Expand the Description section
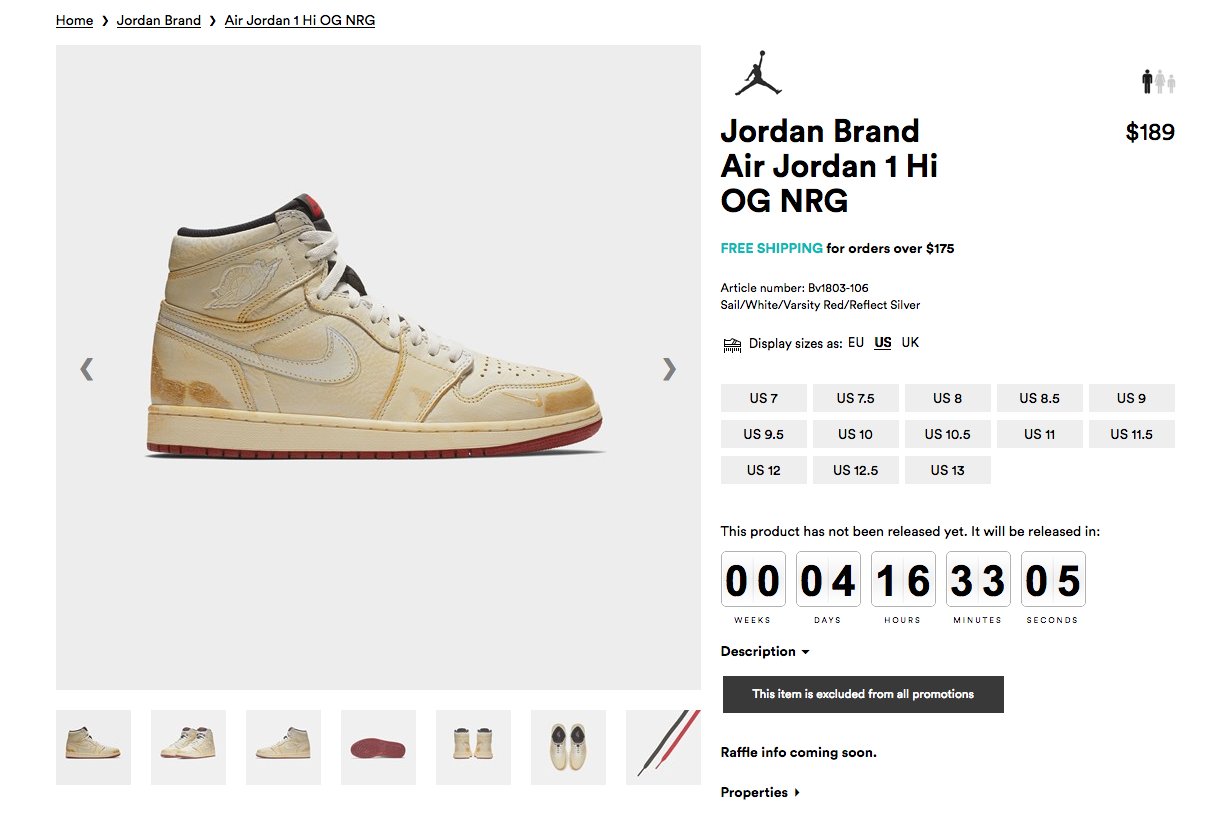 tap(765, 651)
